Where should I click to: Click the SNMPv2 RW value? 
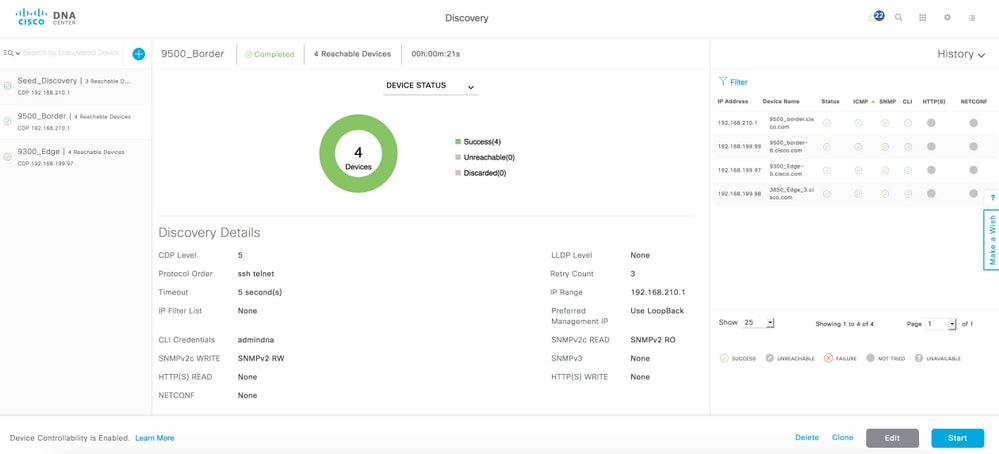click(261, 358)
